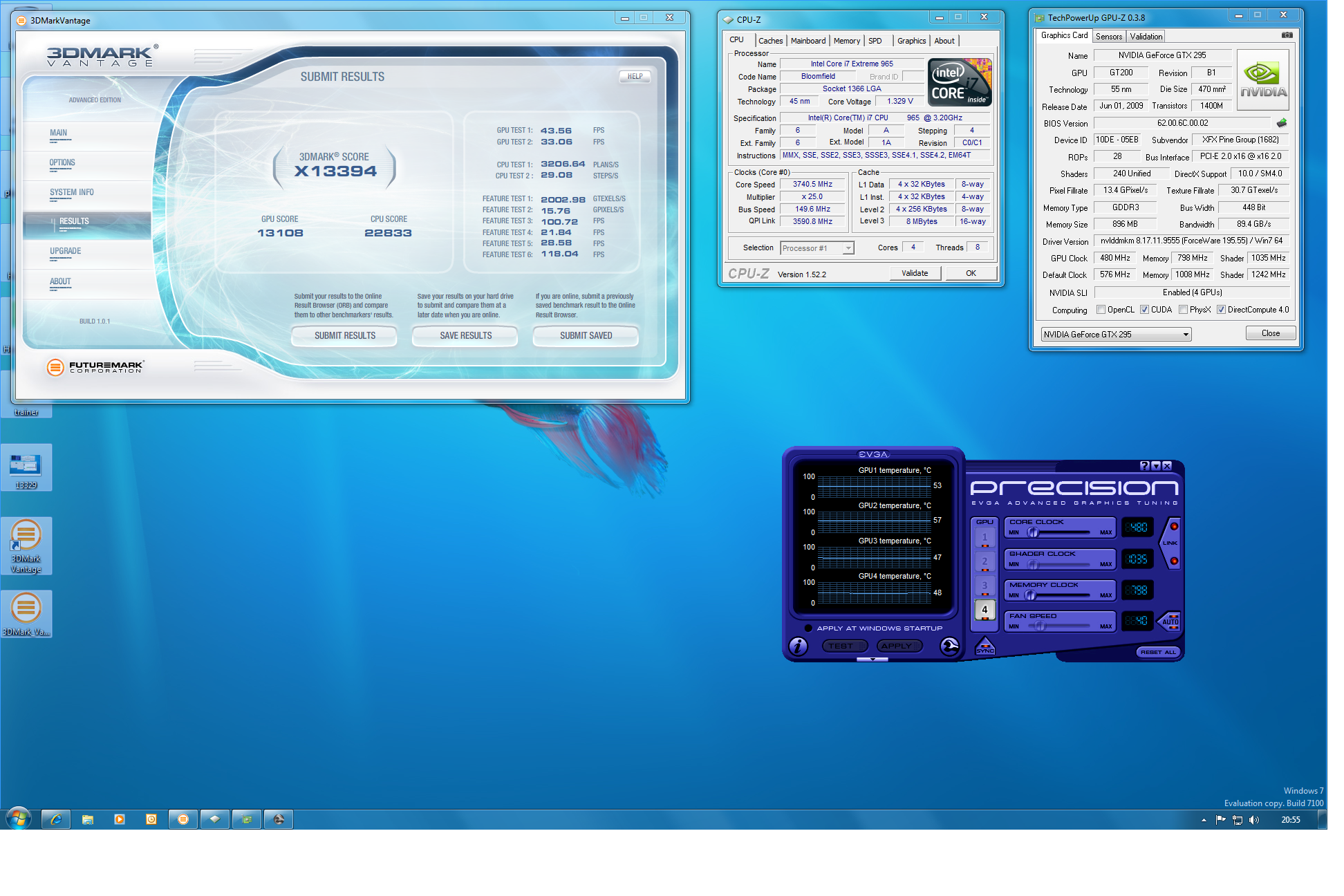This screenshot has height=896, width=1344.
Task: Switch to CPU-Z taskbar button
Action: [x=215, y=819]
